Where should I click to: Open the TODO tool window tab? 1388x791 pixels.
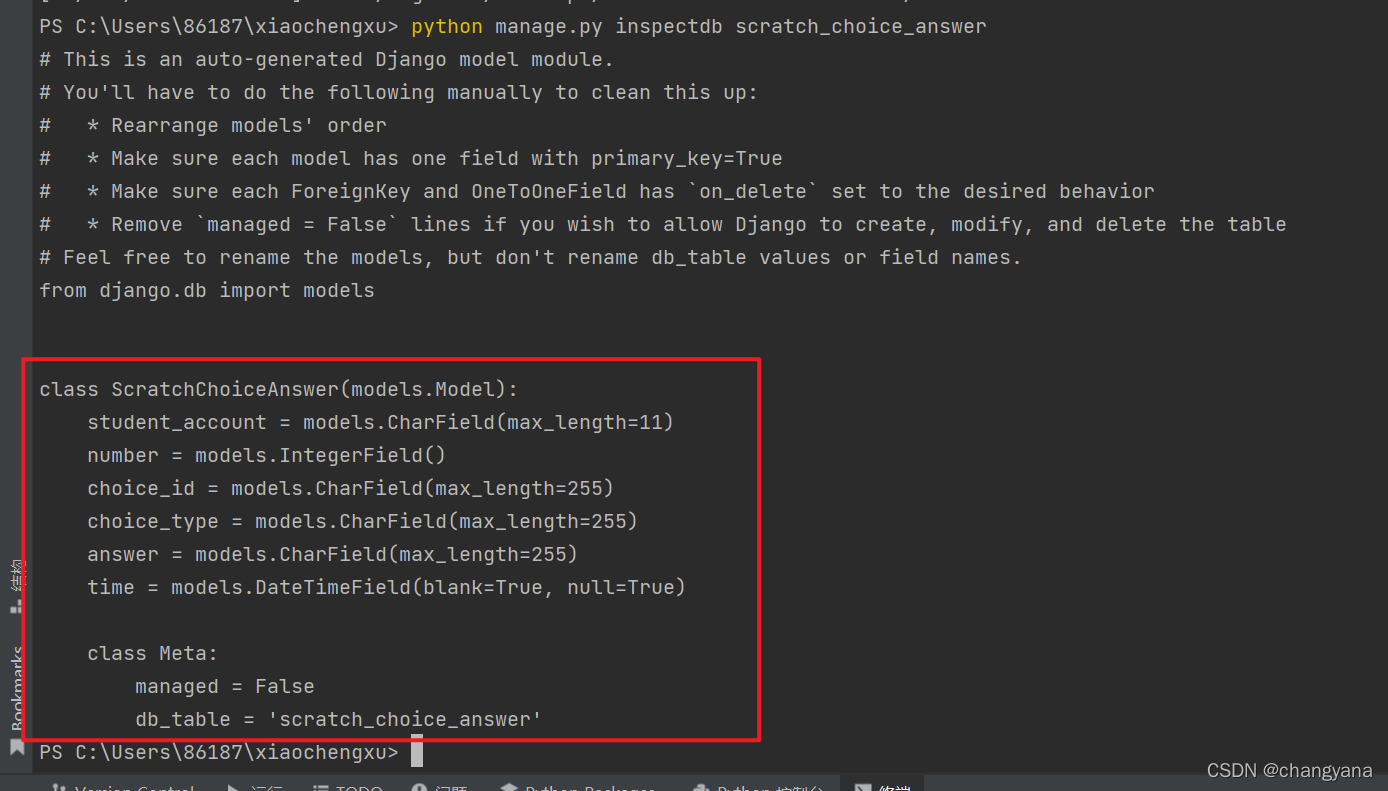(348, 787)
